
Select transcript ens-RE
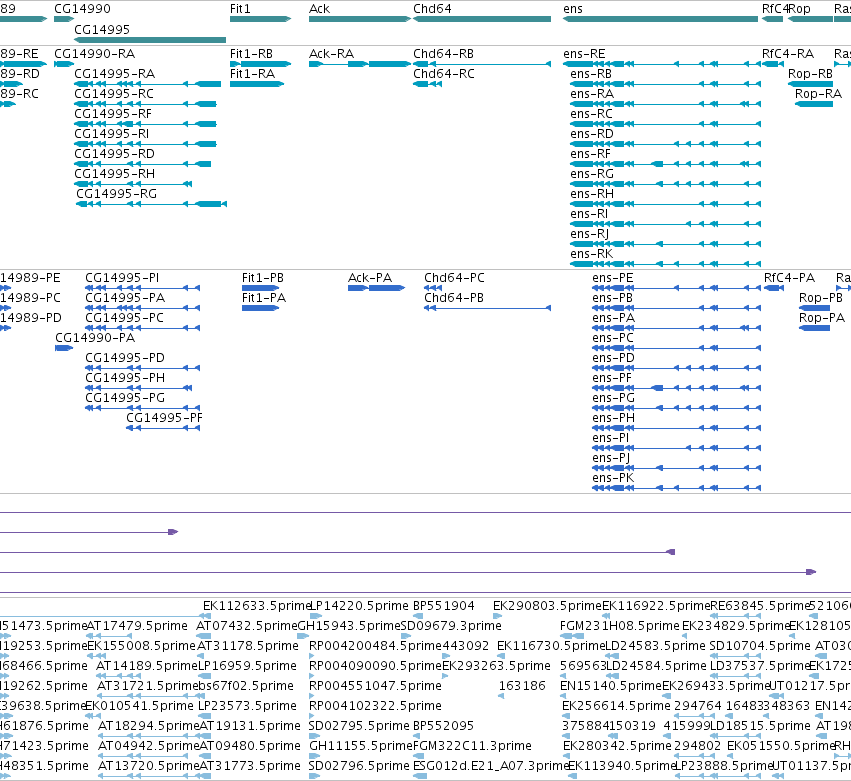[x=584, y=54]
